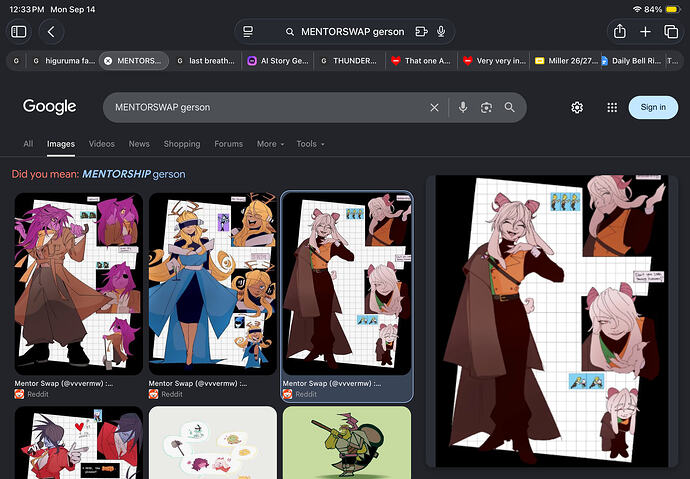
Task: Tap the microphone in Safari address bar
Action: pos(441,32)
